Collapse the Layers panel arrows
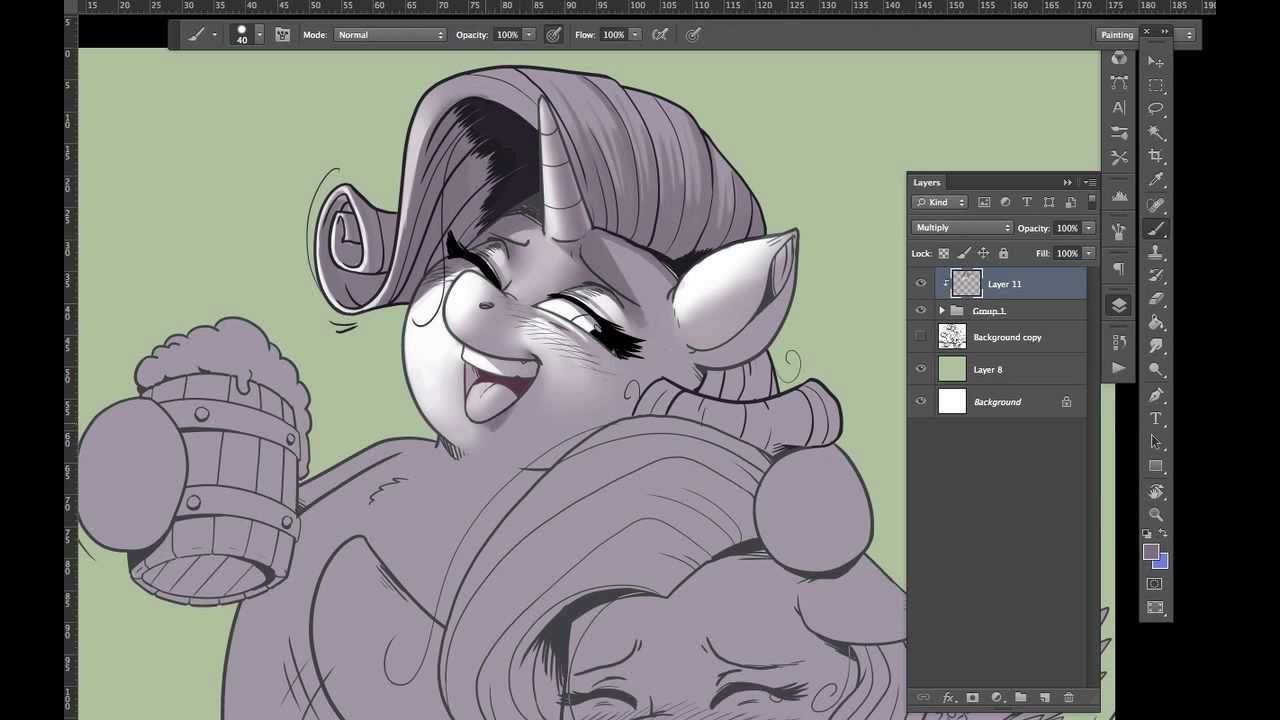1280x720 pixels. (1067, 182)
